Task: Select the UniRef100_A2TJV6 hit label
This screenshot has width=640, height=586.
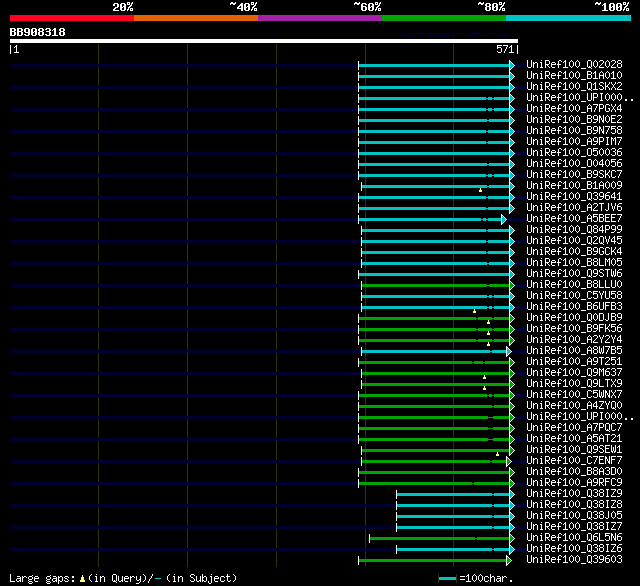Action: tap(574, 208)
